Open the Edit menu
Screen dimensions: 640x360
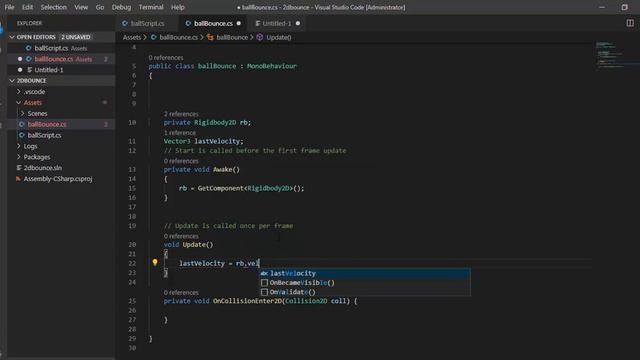pos(27,7)
